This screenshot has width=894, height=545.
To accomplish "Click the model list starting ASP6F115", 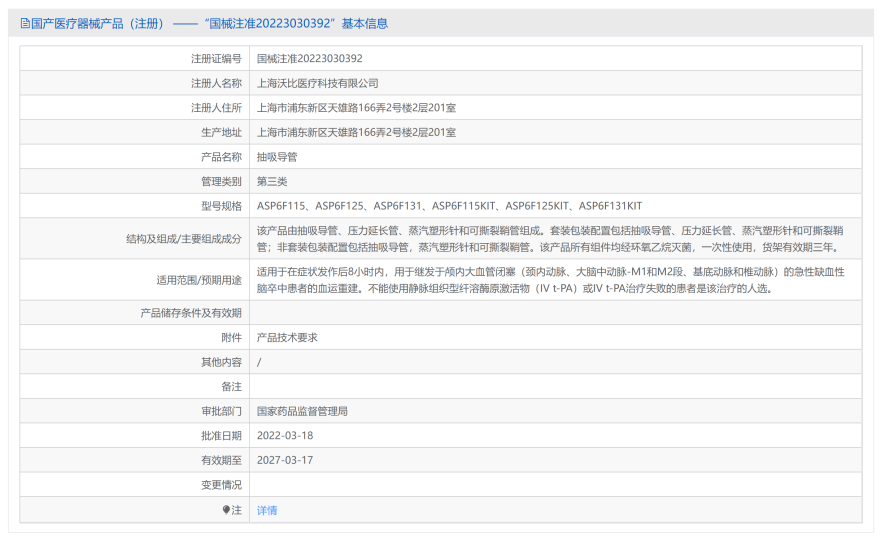I will pos(449,206).
